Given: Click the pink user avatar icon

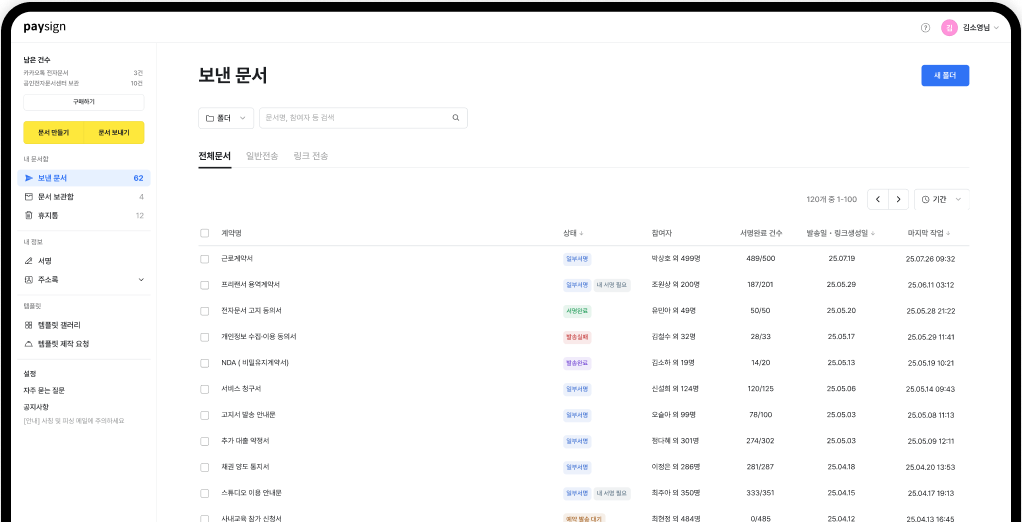Looking at the screenshot, I should click(949, 28).
